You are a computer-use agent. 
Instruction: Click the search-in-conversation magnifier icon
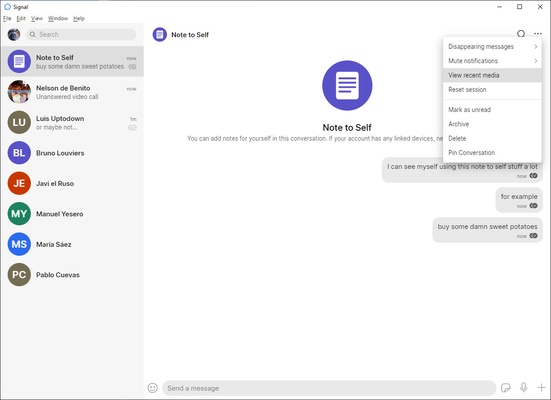click(x=521, y=34)
